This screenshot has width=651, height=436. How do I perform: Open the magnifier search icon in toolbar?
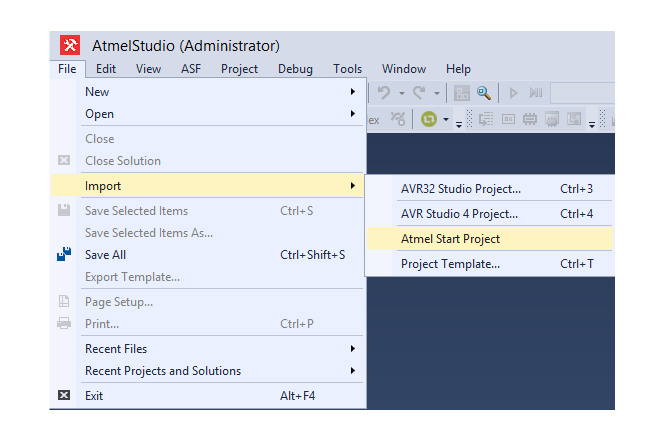[x=485, y=93]
